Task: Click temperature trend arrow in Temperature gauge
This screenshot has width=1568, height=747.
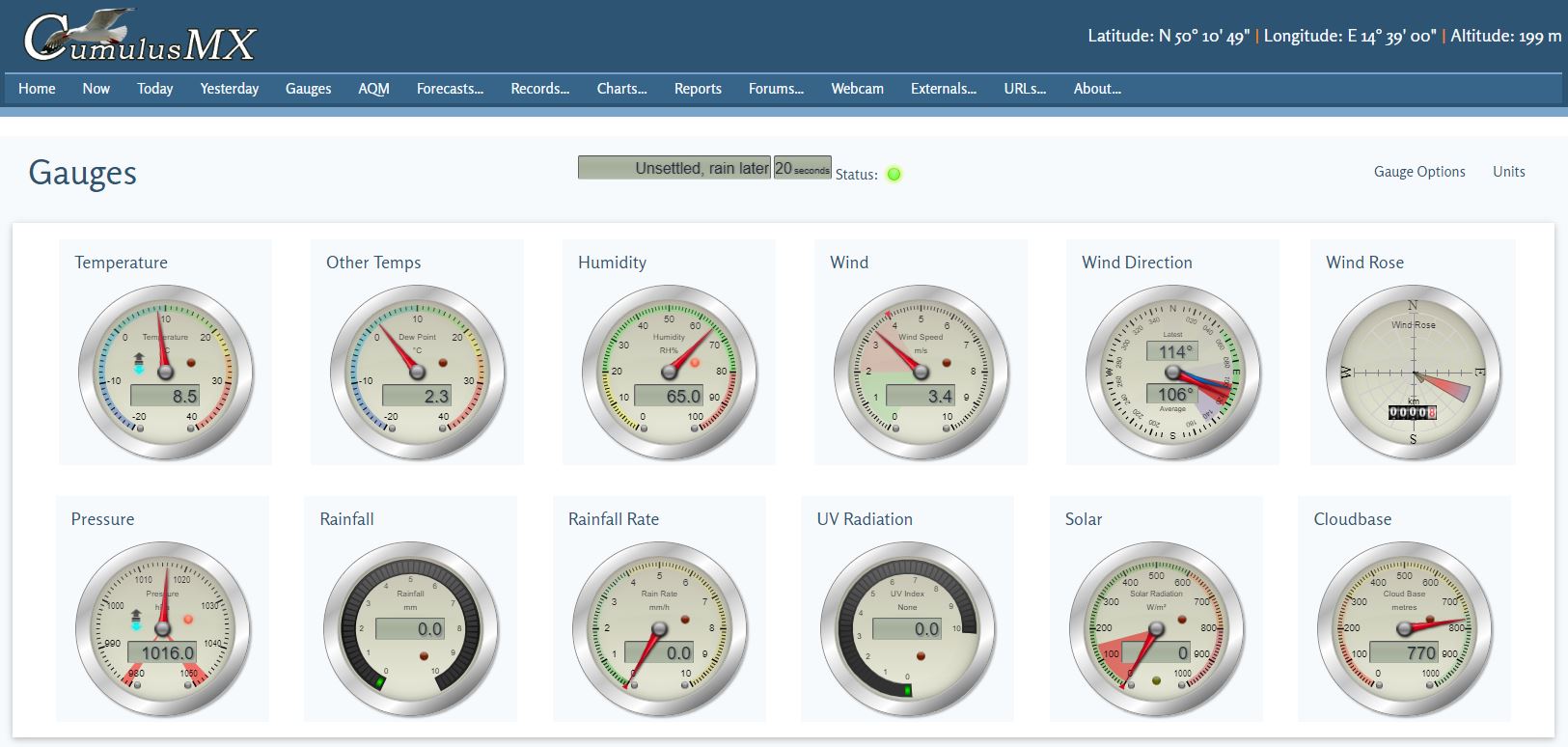Action: pyautogui.click(x=139, y=363)
